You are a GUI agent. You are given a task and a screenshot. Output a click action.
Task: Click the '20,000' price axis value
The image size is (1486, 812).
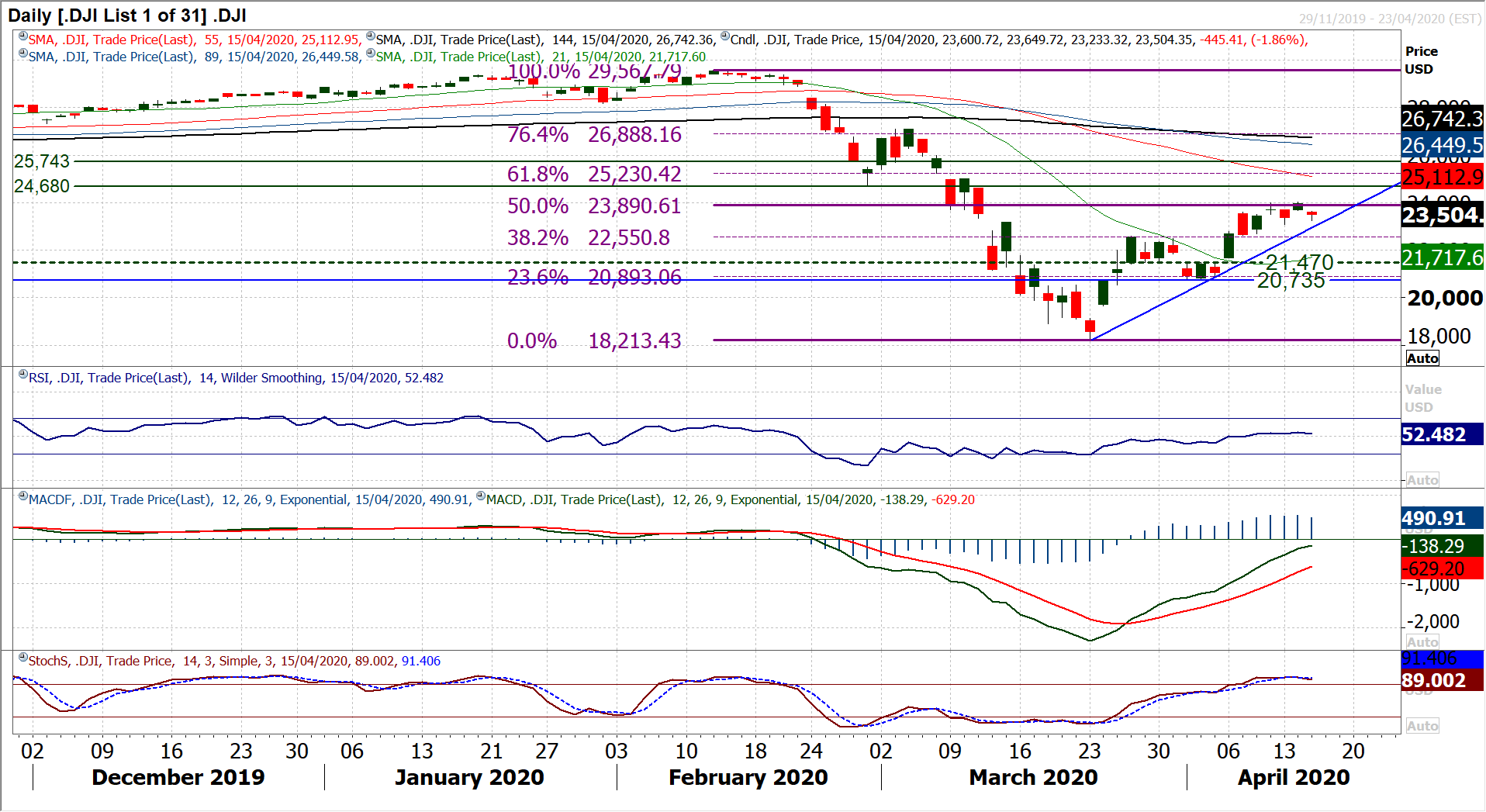click(1445, 298)
